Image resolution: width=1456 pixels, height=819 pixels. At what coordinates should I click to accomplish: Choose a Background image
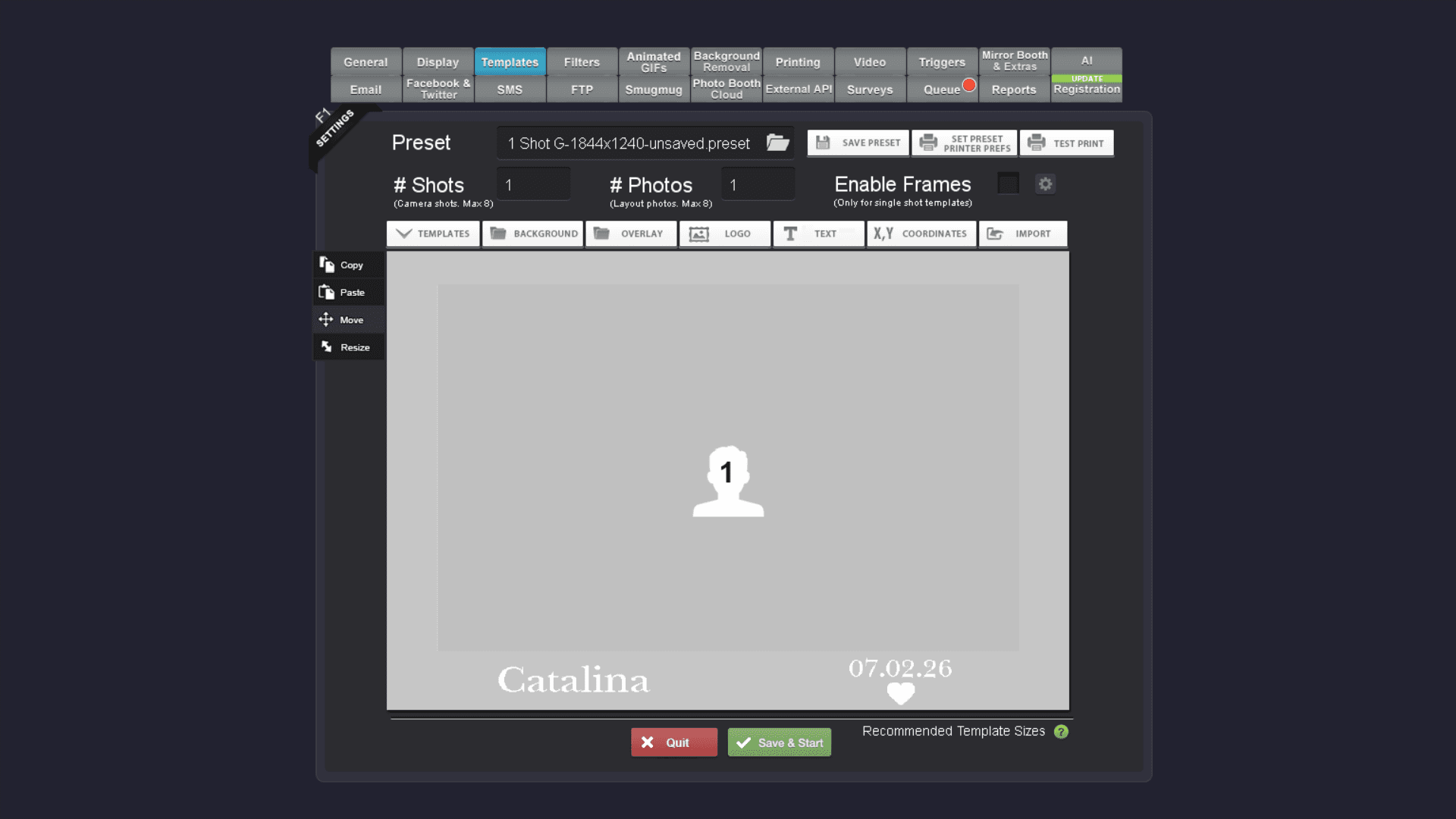(x=533, y=234)
